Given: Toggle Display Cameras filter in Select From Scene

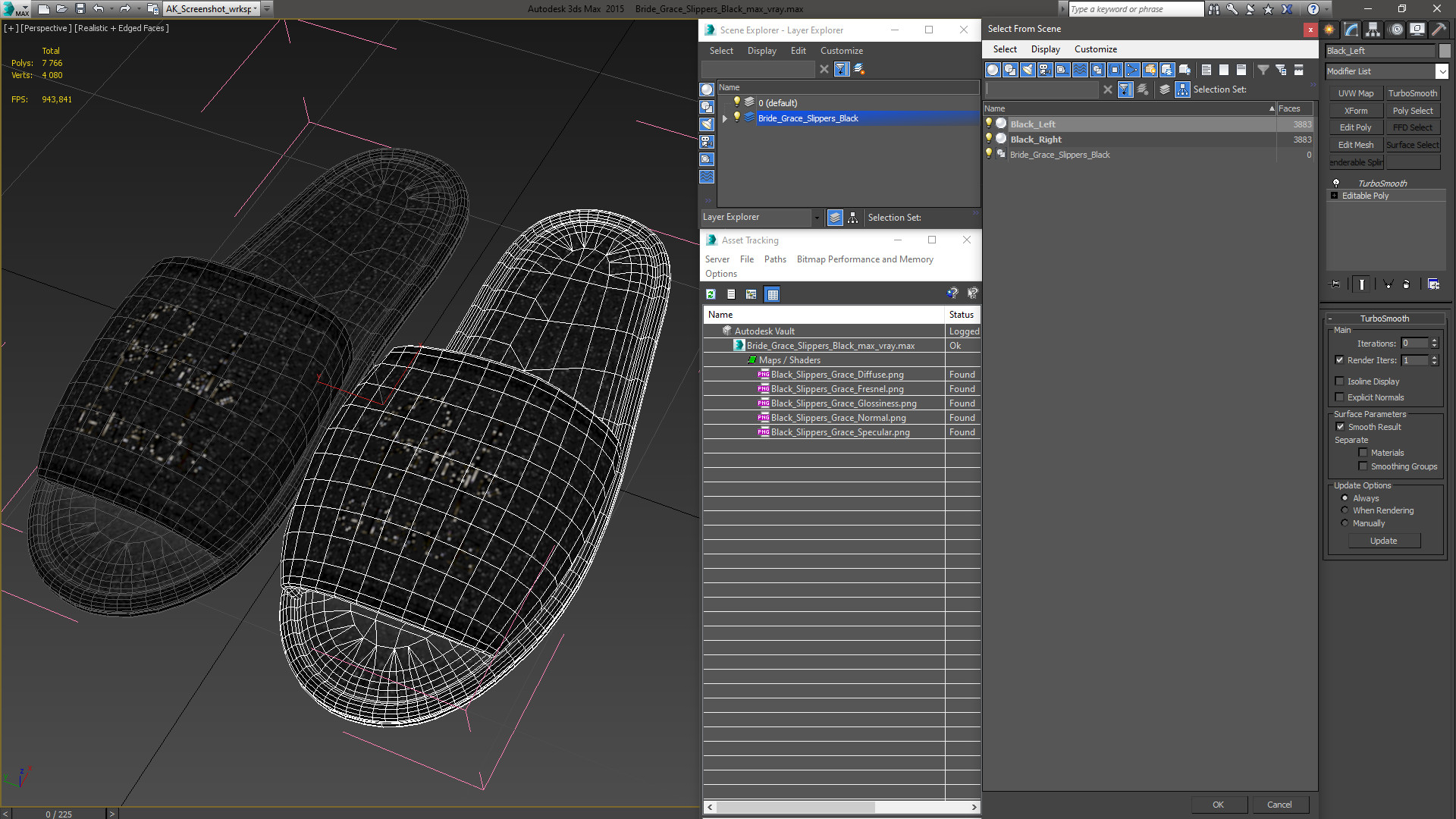Looking at the screenshot, I should tap(1045, 70).
